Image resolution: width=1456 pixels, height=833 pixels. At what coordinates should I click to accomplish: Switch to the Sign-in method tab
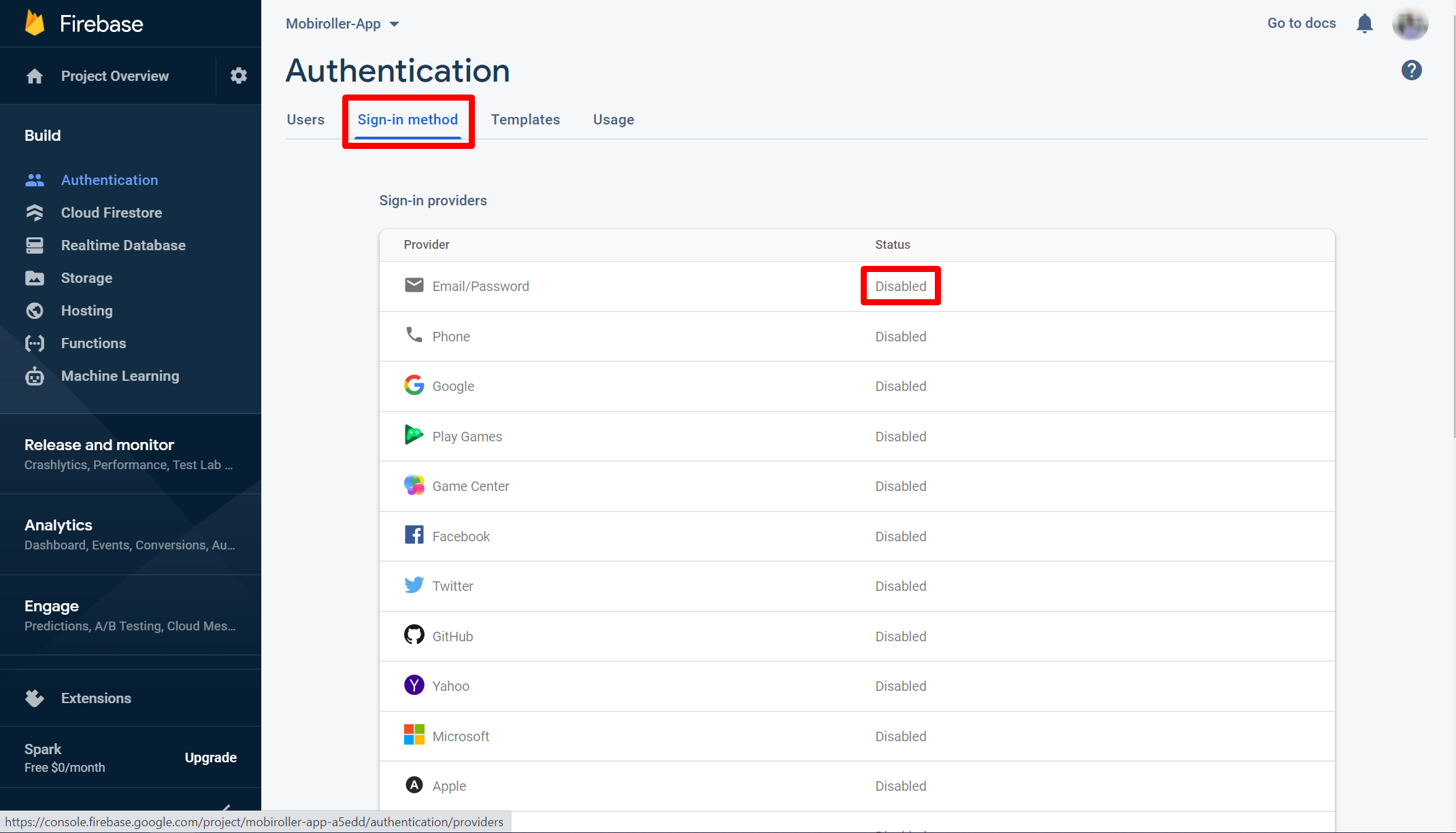408,120
